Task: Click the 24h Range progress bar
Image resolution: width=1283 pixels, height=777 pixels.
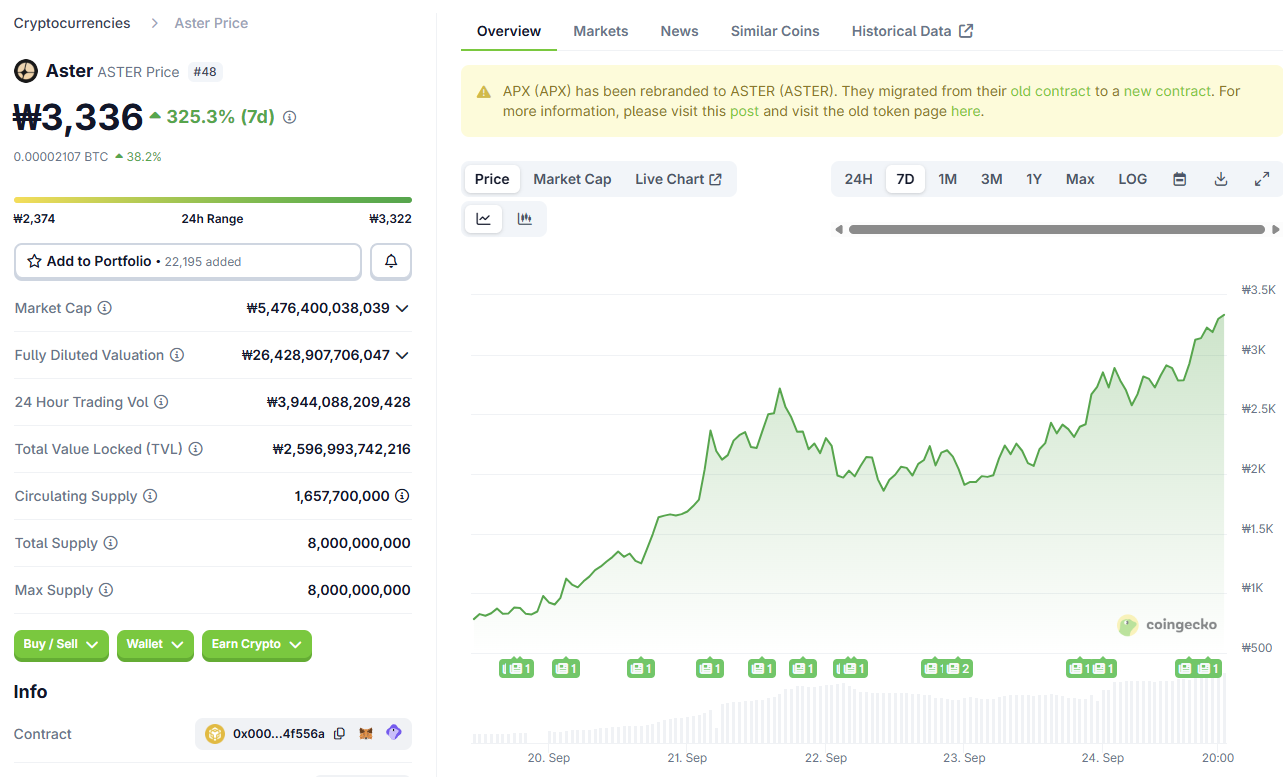Action: (x=213, y=200)
